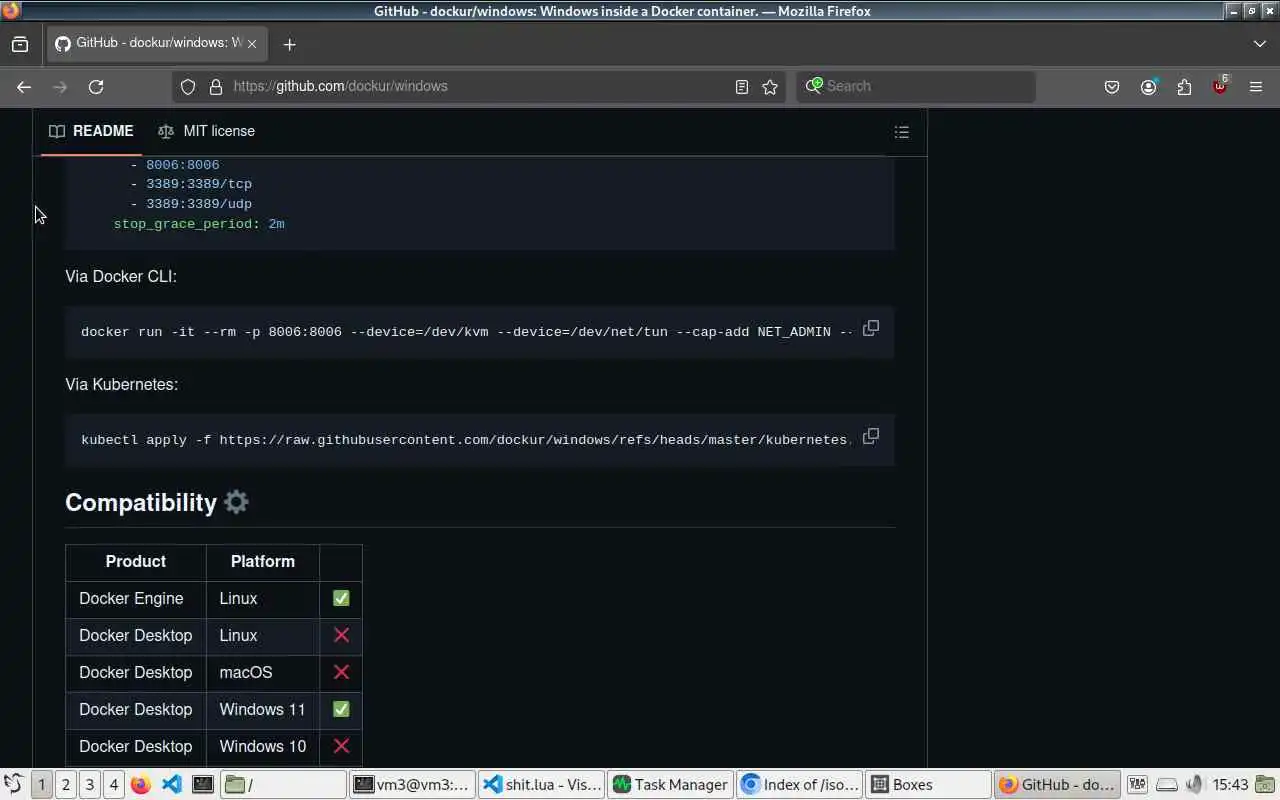Click the red cross in Windows 10 row
1280x800 pixels.
point(341,746)
